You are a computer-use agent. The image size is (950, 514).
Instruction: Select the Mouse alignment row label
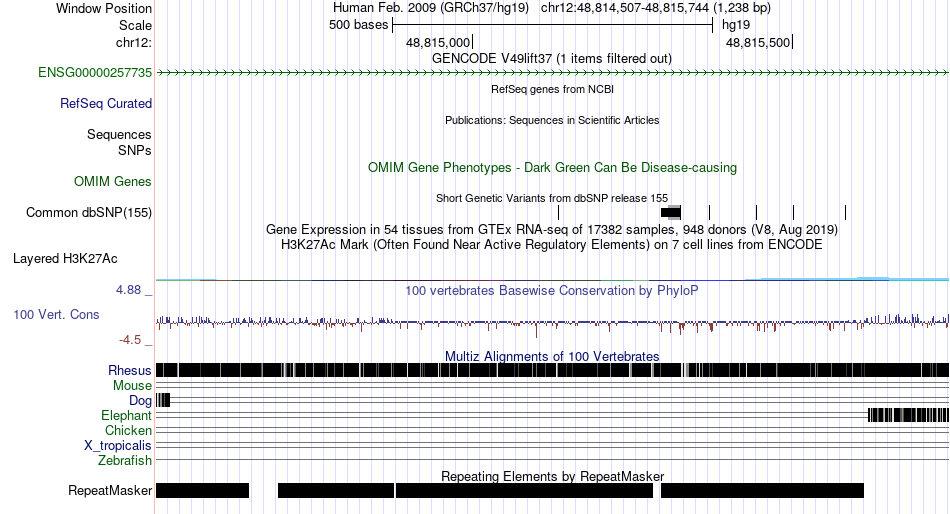pyautogui.click(x=132, y=386)
